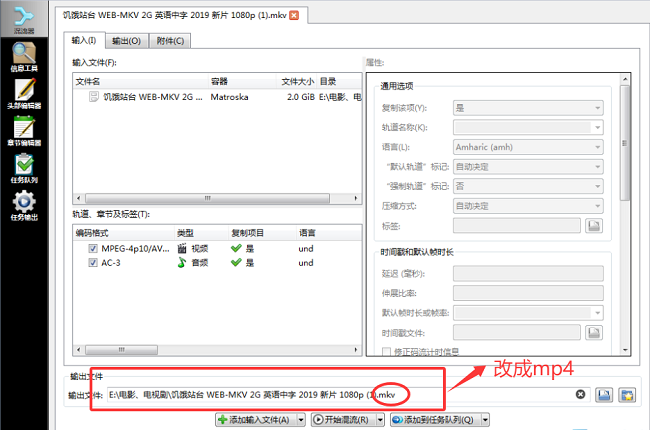Screen dimensions: 650x430
Task: Switch to the Input (输入) tab
Action: [84, 40]
